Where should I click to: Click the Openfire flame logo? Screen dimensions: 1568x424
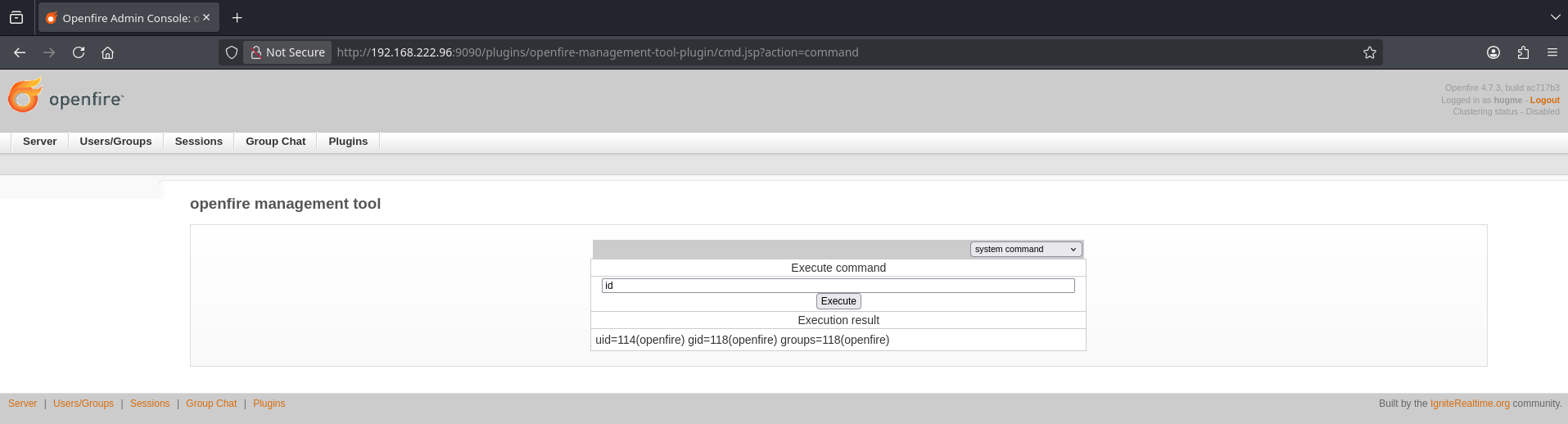click(x=25, y=96)
